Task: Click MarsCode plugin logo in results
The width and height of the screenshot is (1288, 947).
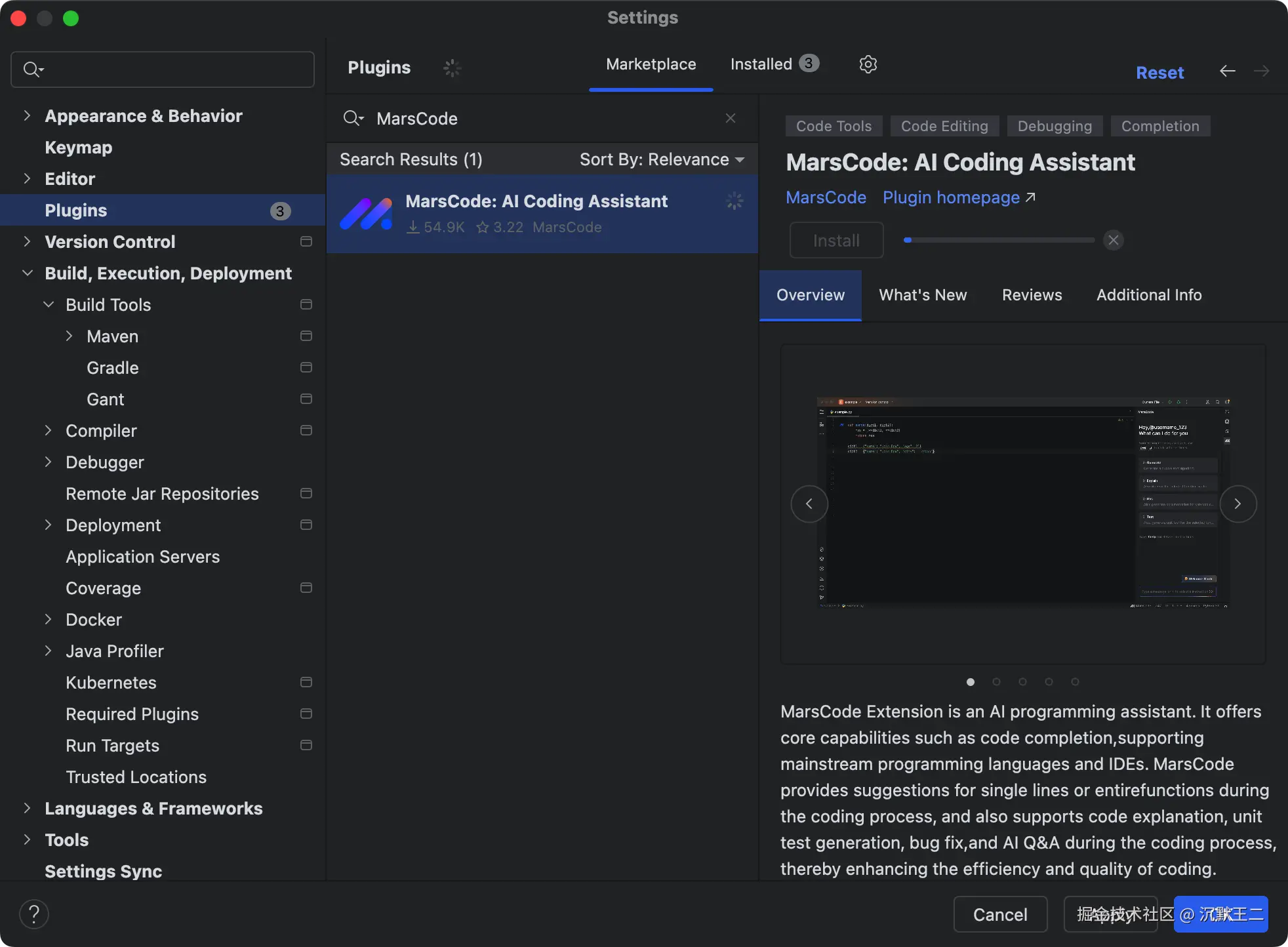Action: pos(366,214)
